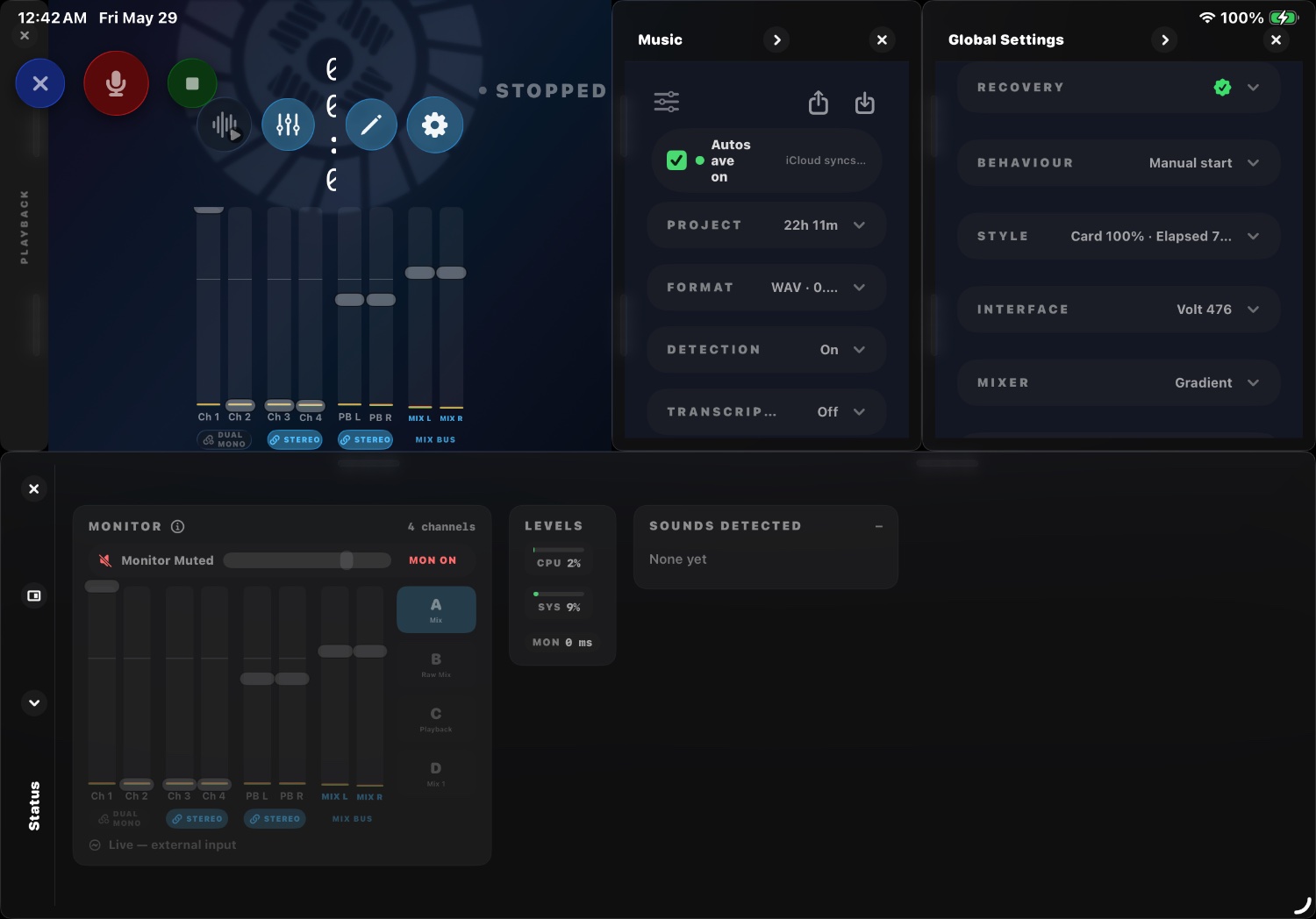
Task: Open the MIXER Gradient dropdown
Action: click(x=1119, y=383)
